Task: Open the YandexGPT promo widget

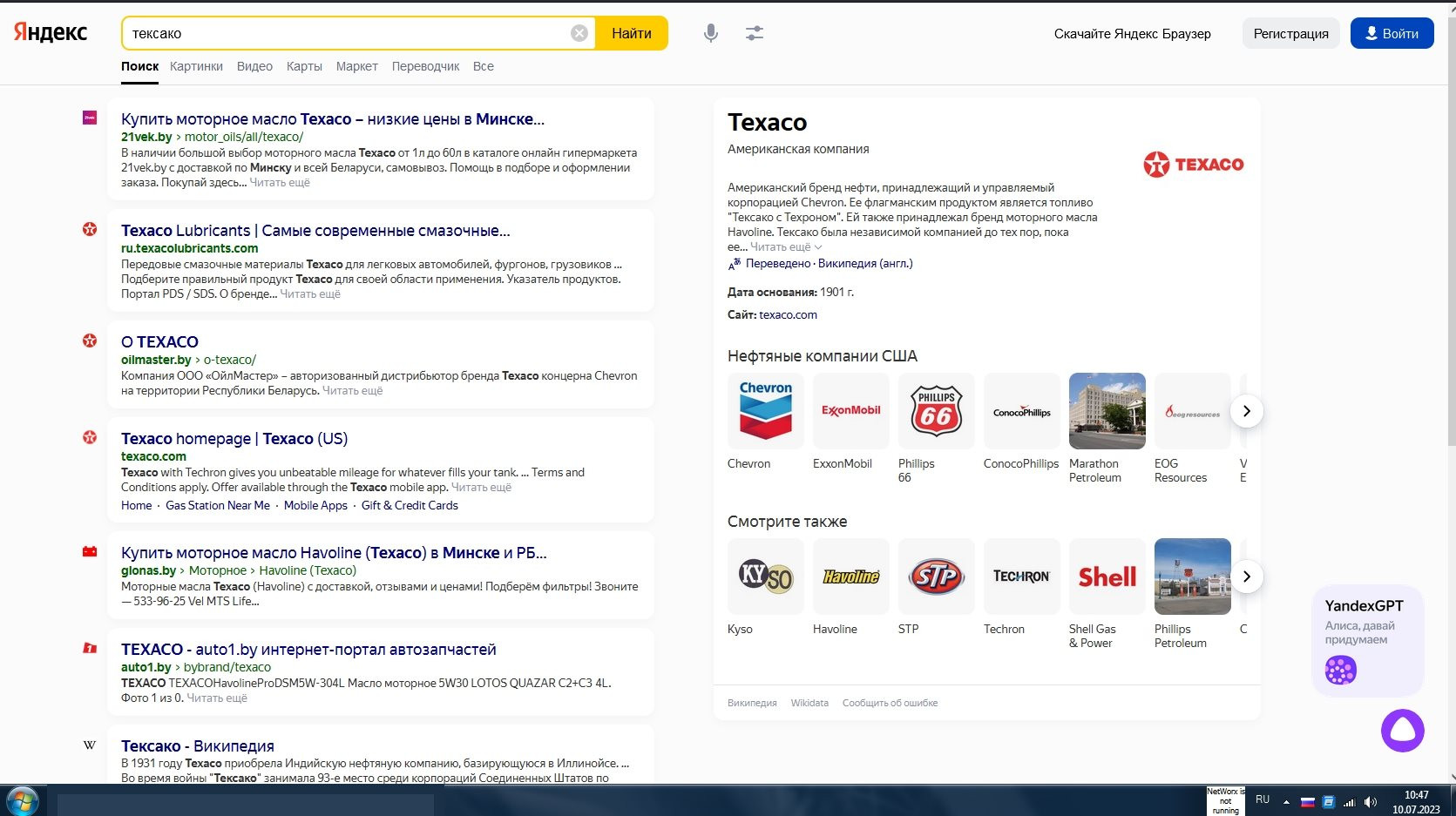Action: (x=1368, y=640)
